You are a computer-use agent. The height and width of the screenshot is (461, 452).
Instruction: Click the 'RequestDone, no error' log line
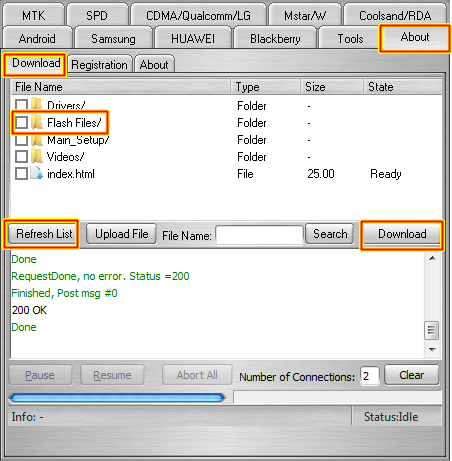tap(100, 276)
